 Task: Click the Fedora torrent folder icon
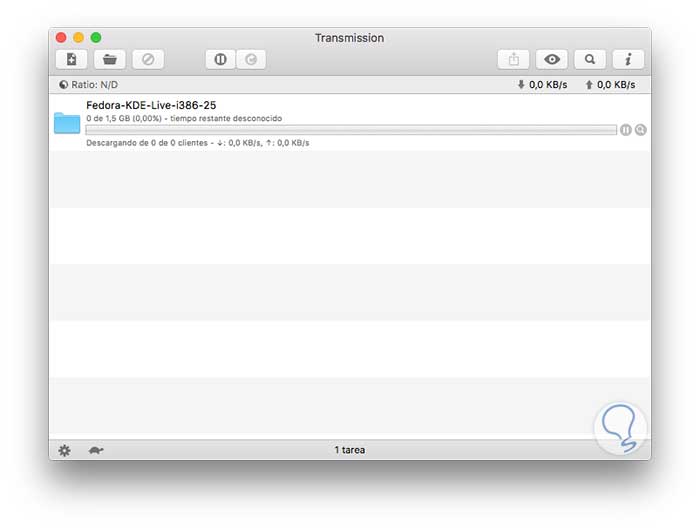(x=67, y=123)
